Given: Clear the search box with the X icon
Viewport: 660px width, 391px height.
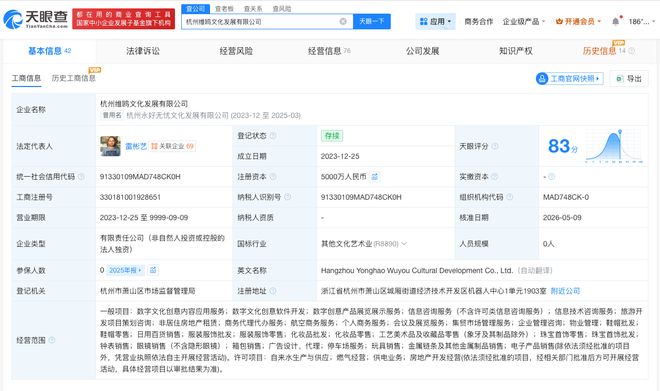Looking at the screenshot, I should (x=343, y=21).
